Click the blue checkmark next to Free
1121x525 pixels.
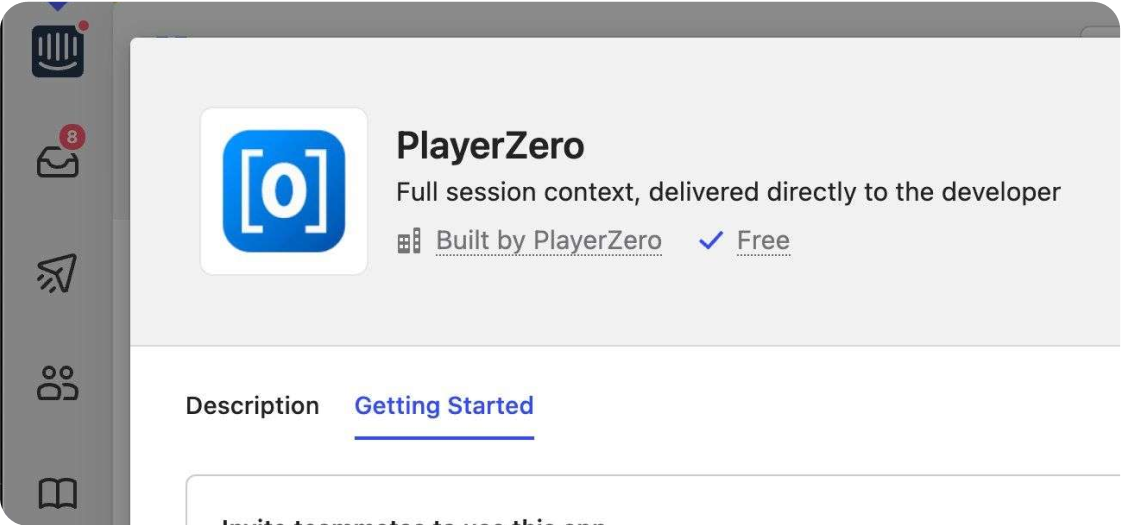click(711, 241)
